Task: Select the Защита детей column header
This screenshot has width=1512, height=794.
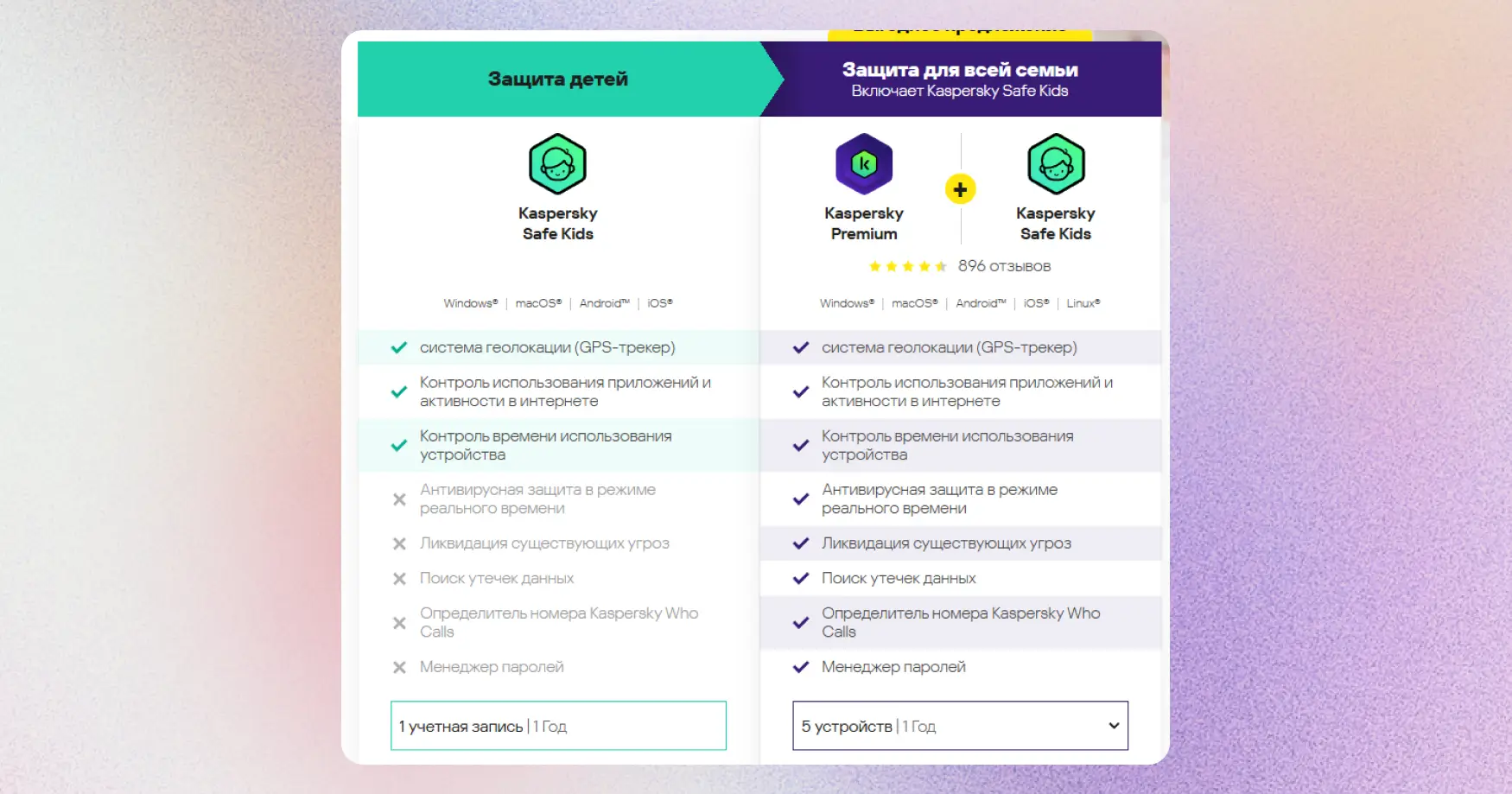Action: pyautogui.click(x=558, y=78)
